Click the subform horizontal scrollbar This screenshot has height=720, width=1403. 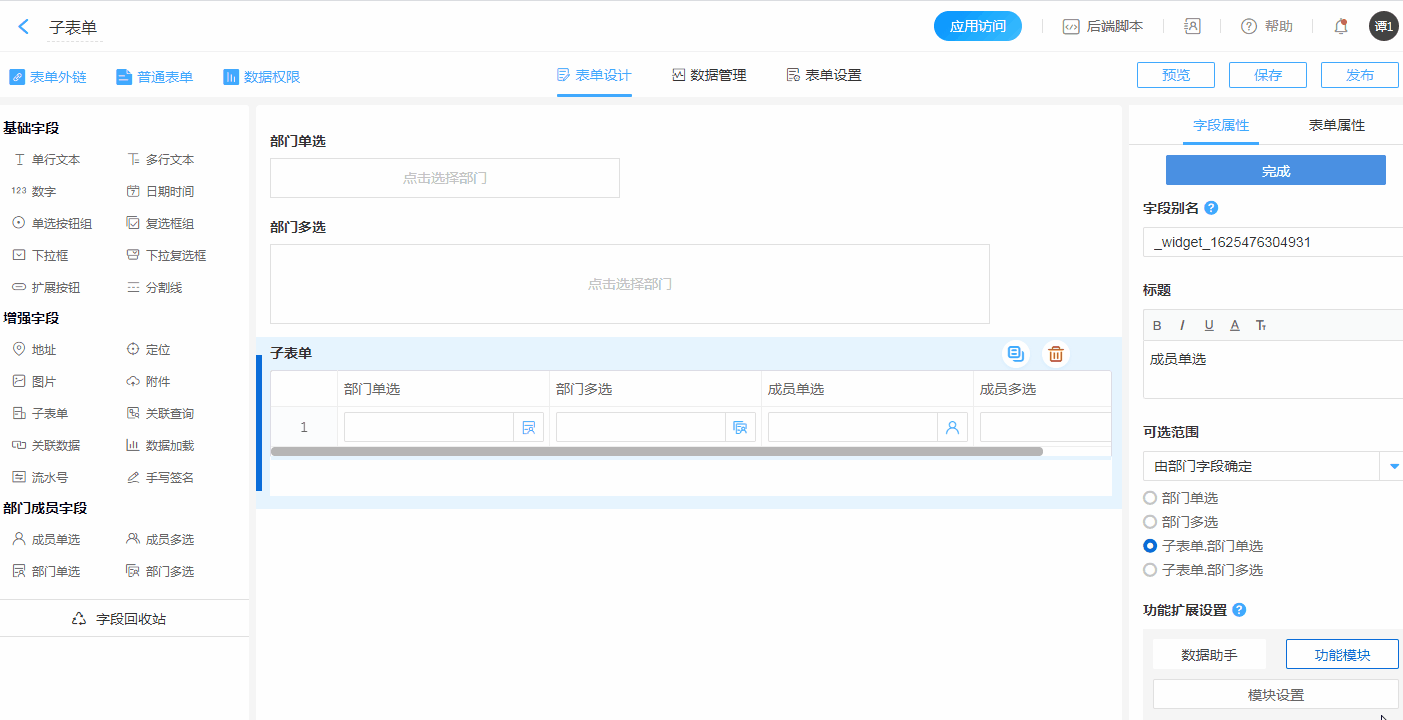[x=656, y=452]
